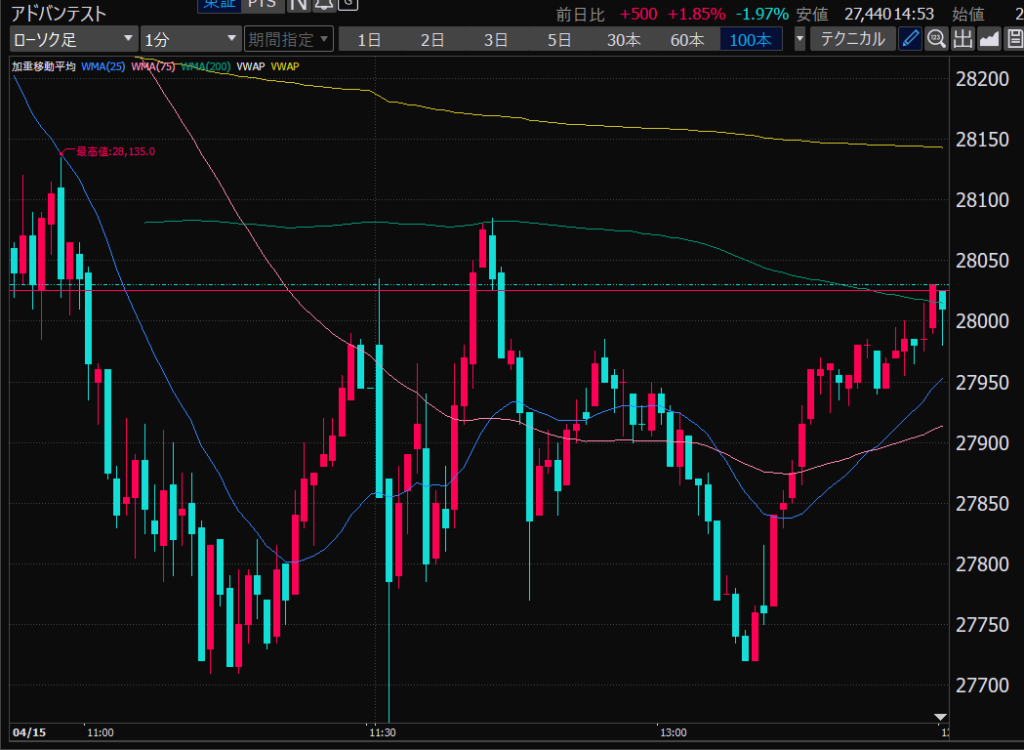This screenshot has height=750, width=1024.
Task: Open the ローソク足 chart type dropdown
Action: pos(74,40)
